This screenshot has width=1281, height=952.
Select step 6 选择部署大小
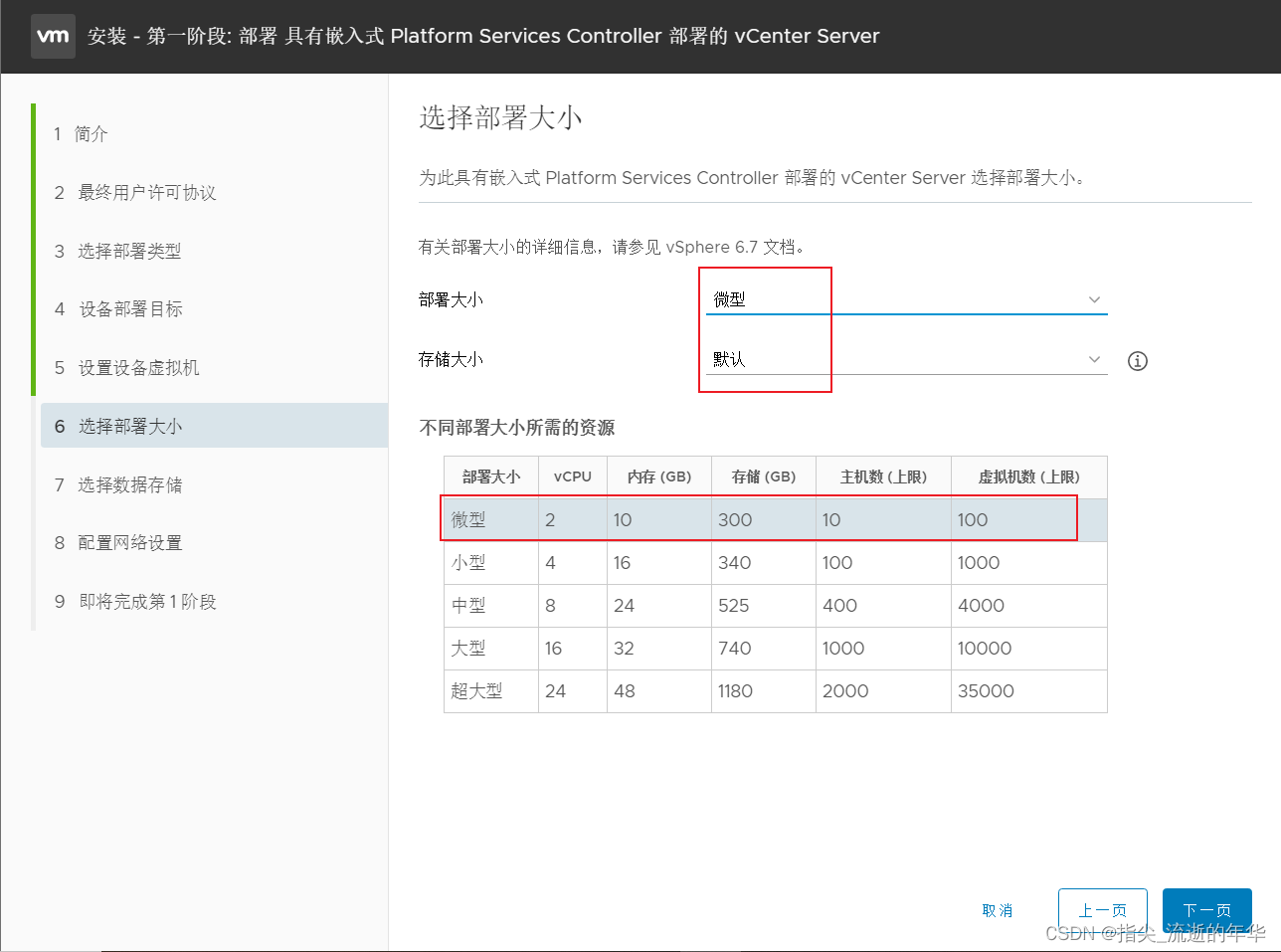(x=214, y=426)
